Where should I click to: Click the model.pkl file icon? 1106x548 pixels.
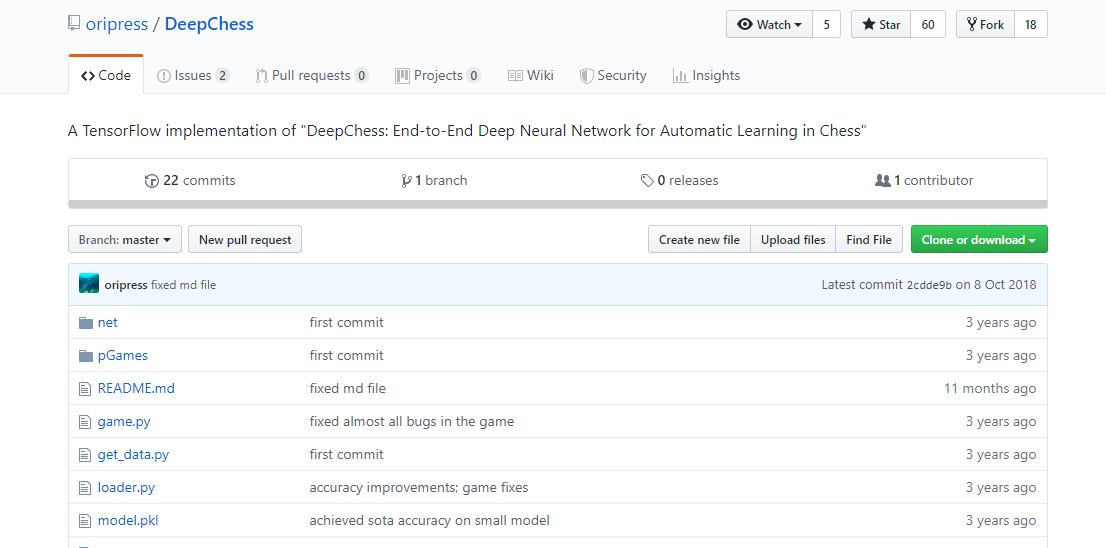pyautogui.click(x=85, y=520)
